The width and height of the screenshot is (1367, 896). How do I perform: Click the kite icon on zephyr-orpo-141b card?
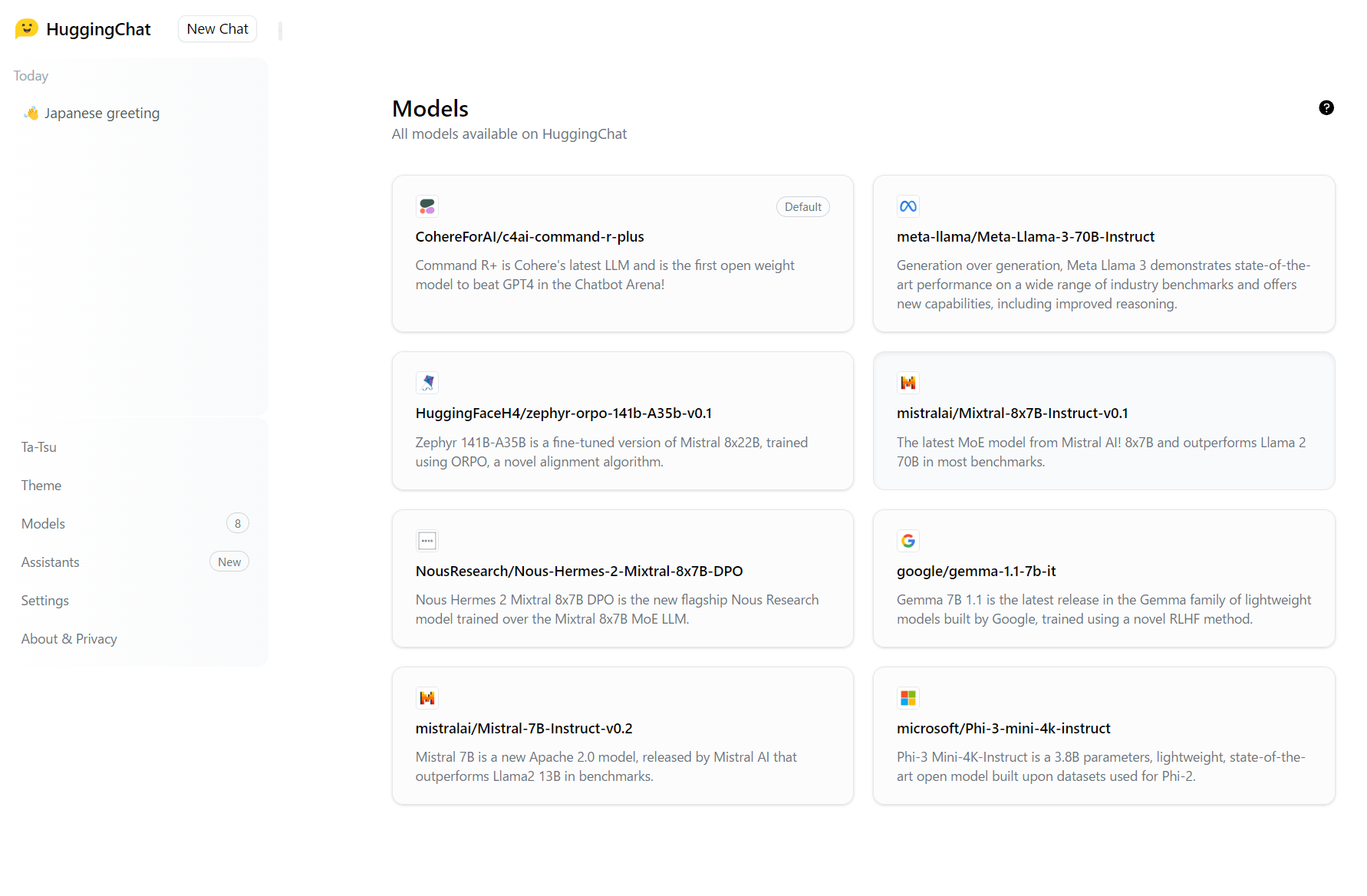pos(427,382)
